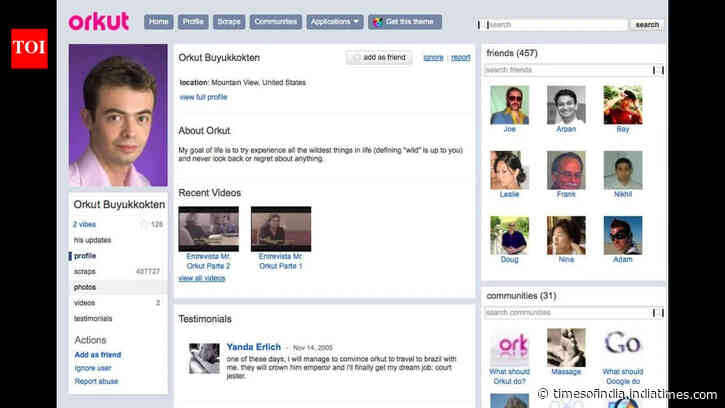Viewport: 725px width, 408px height.
Task: Open friend Leslie's avatar
Action: pyautogui.click(x=510, y=170)
